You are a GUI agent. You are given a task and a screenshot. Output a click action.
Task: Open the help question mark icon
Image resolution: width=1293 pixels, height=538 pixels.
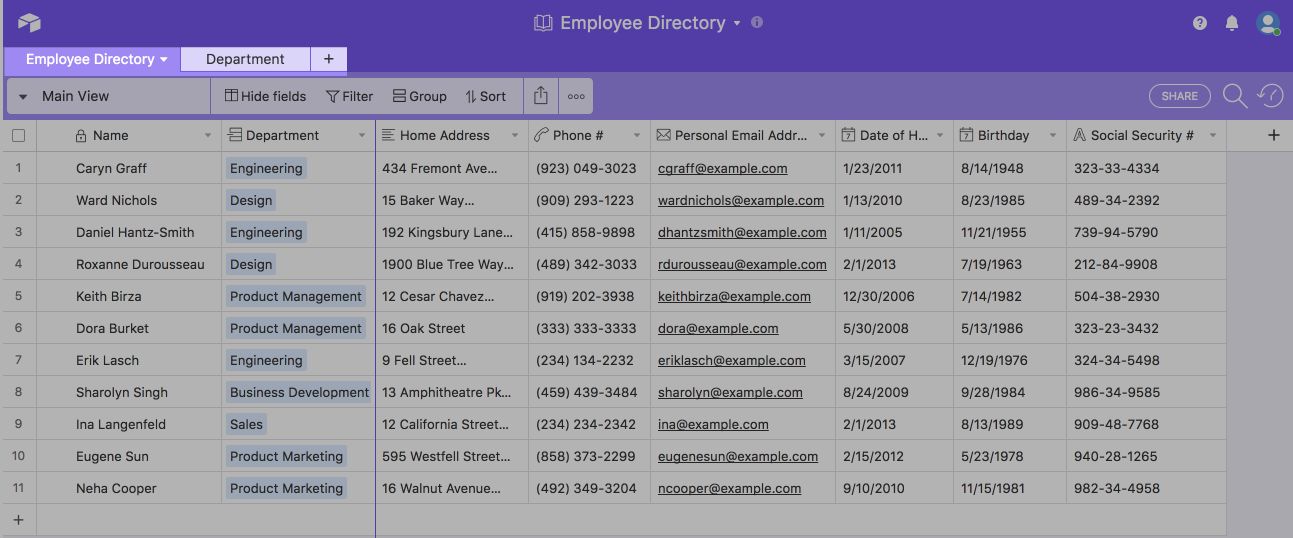pos(1200,23)
